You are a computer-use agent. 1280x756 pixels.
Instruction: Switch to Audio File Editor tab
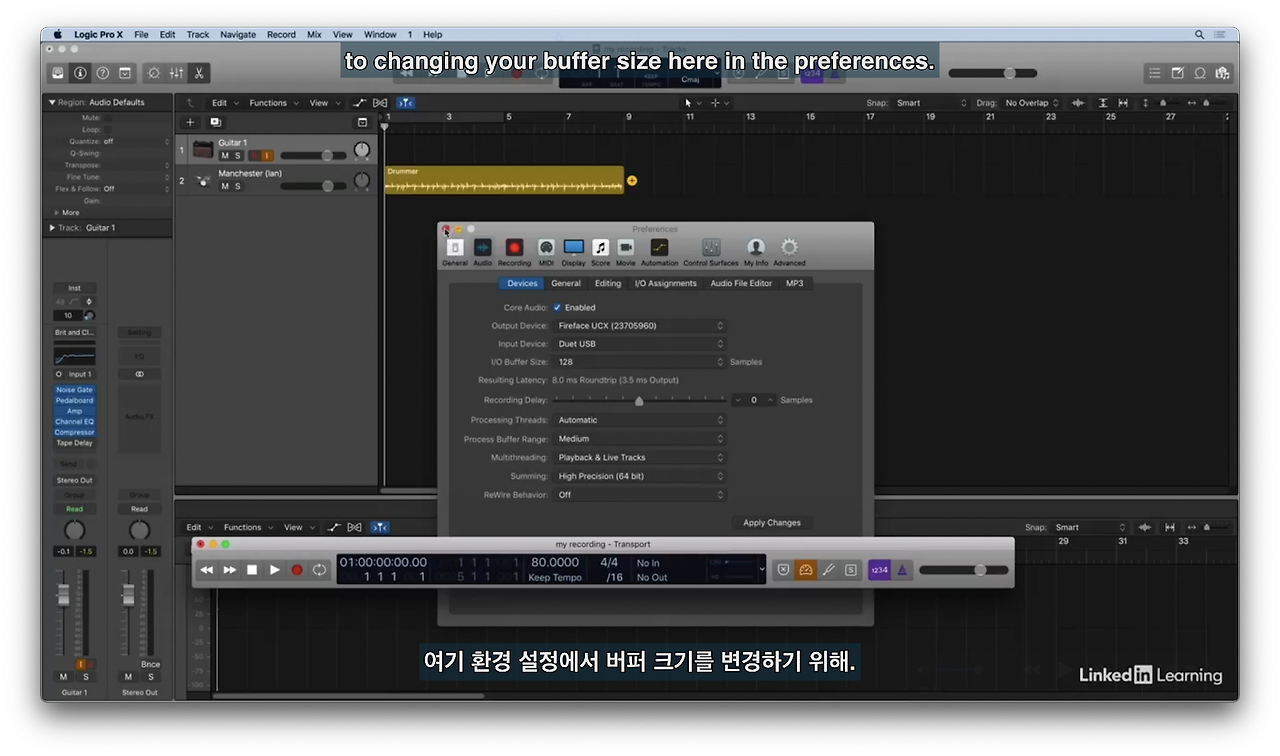[x=741, y=284]
